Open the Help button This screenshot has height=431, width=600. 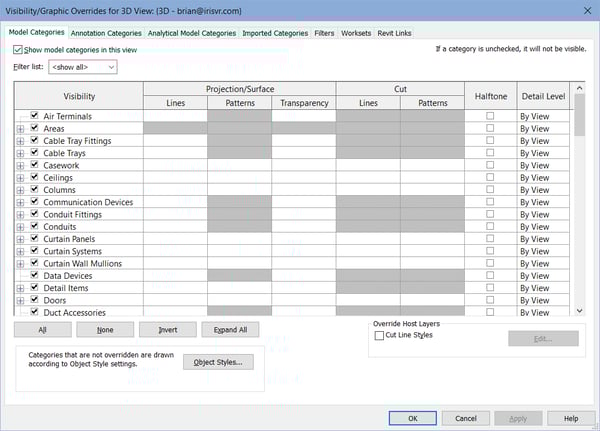(x=571, y=418)
